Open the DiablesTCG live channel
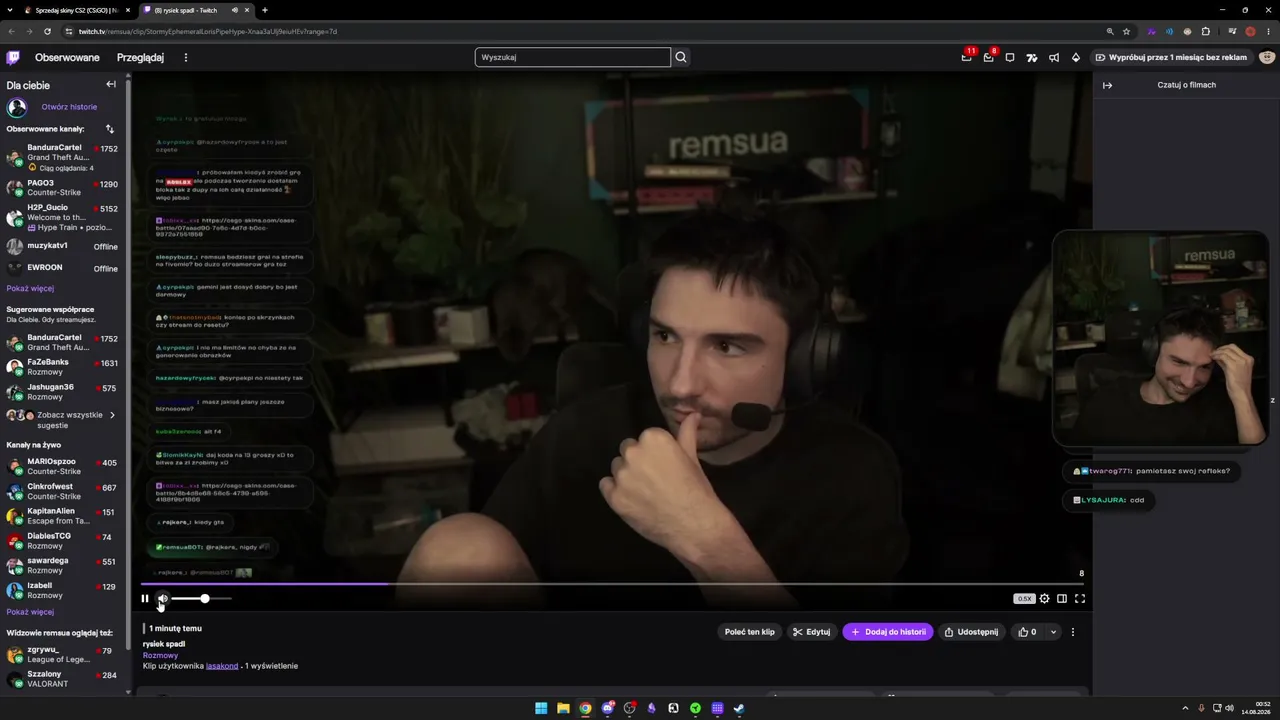 (x=63, y=541)
